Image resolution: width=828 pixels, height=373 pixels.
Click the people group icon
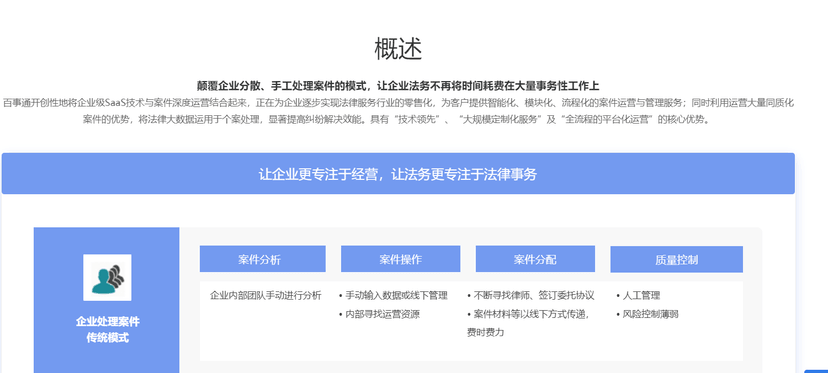pyautogui.click(x=107, y=277)
